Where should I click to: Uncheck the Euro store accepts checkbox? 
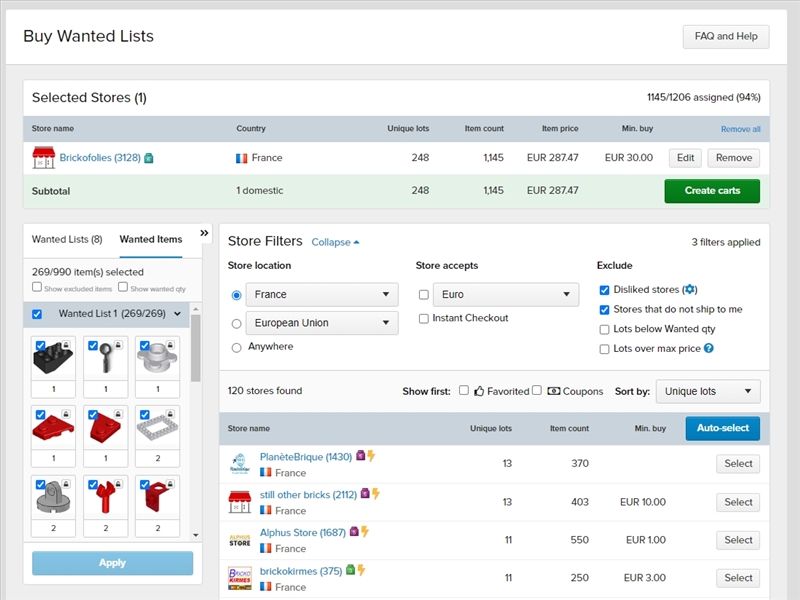424,294
